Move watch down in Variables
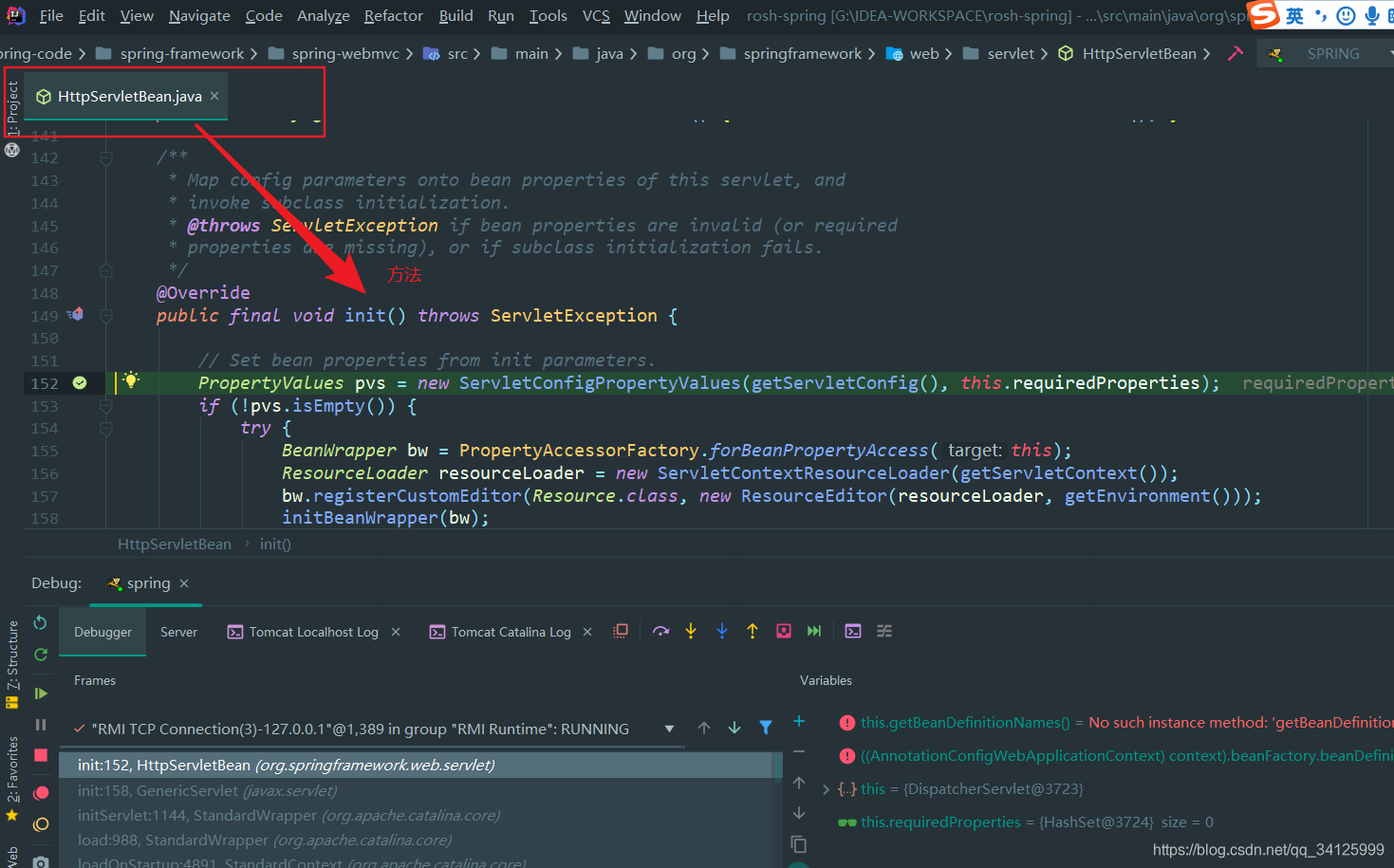The image size is (1394, 868). click(799, 813)
